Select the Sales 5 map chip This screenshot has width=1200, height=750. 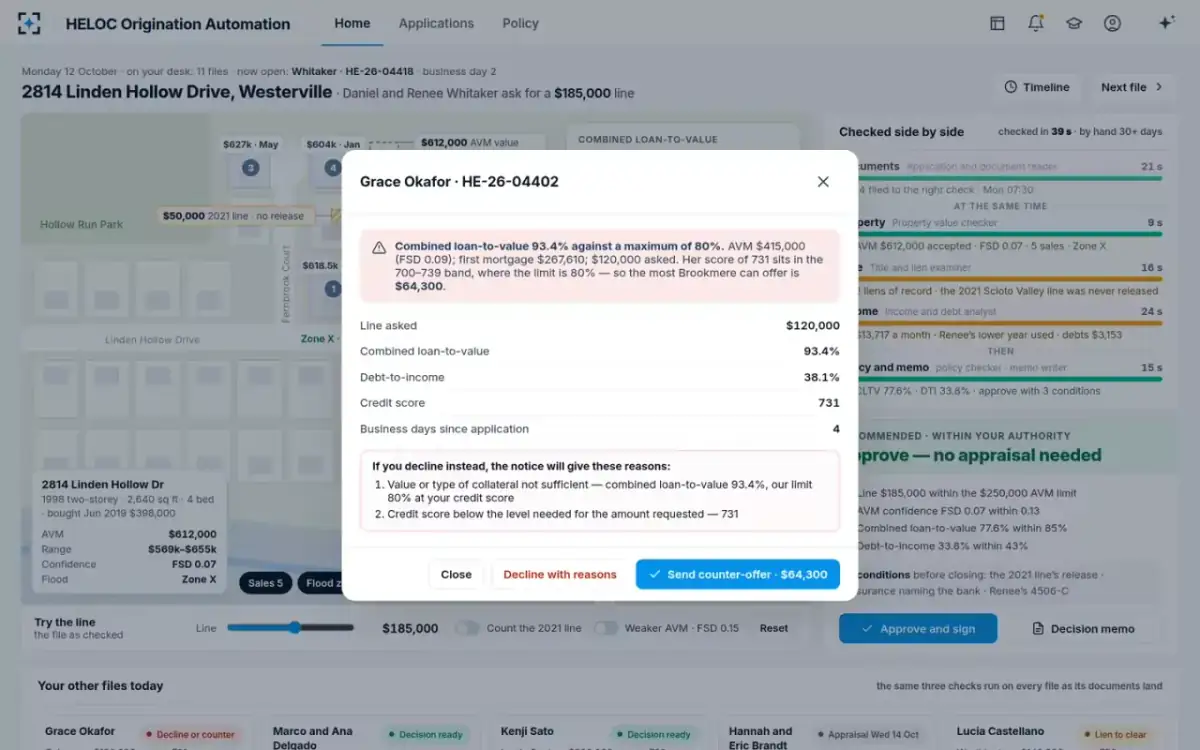tap(265, 583)
